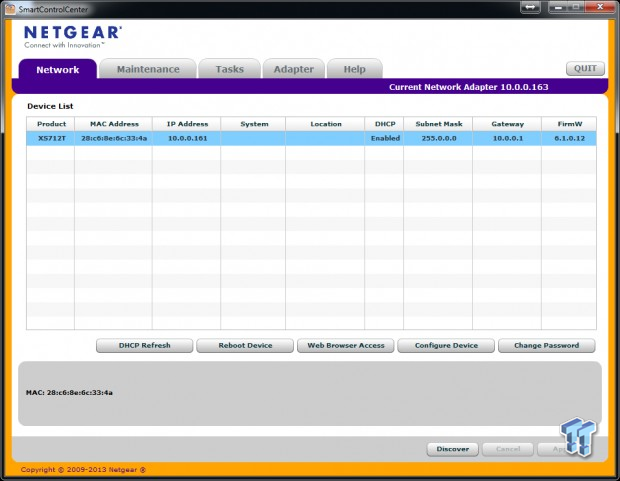Open the Help tab

coord(354,69)
